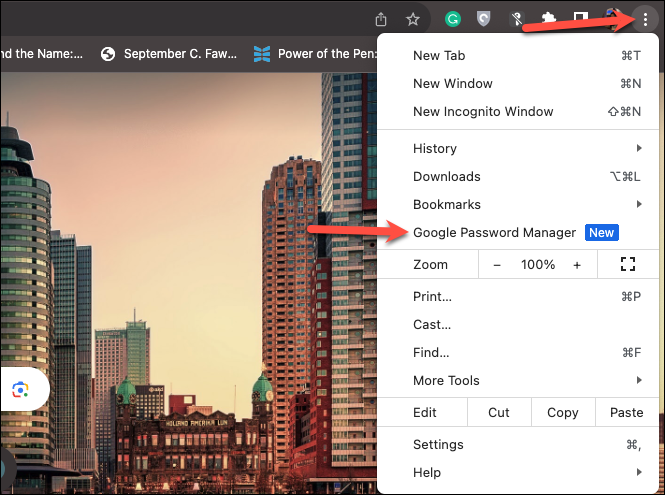665x495 pixels.
Task: Click the Google Lens search icon
Action: [x=20, y=389]
